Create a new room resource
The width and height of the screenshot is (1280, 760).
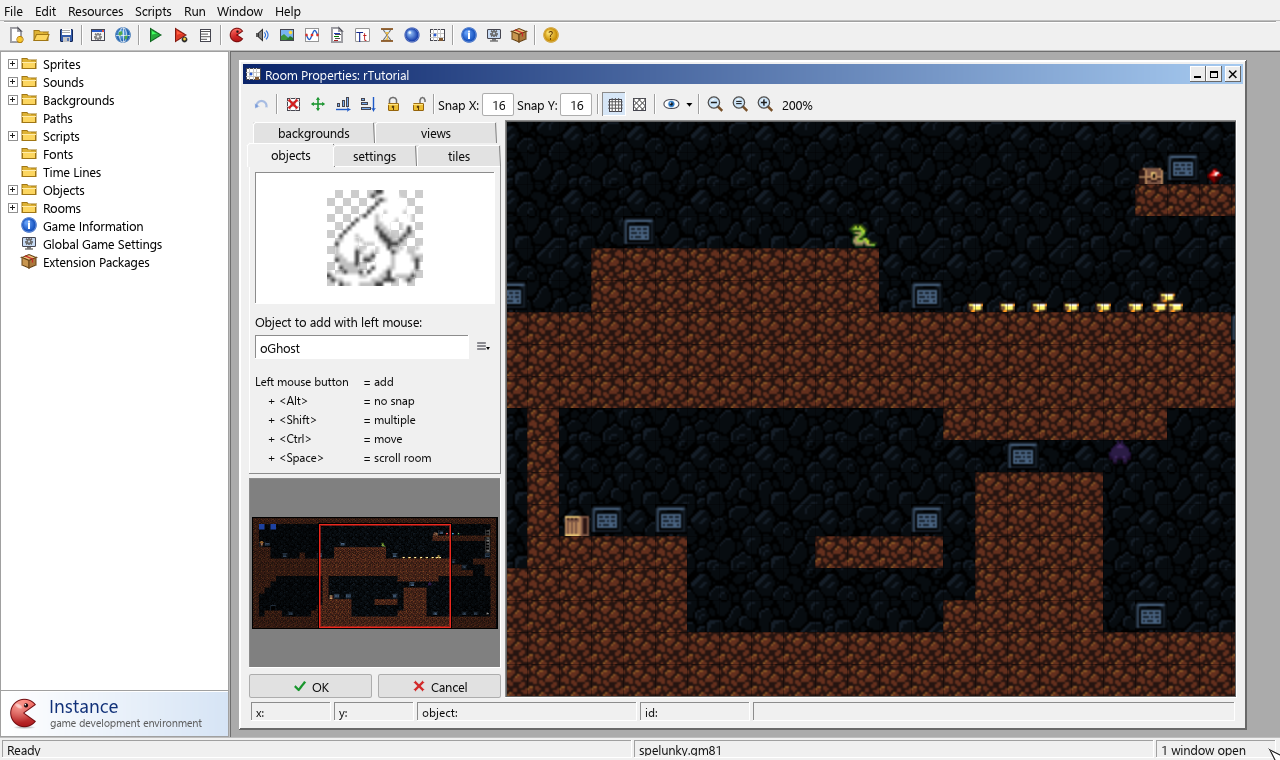[x=437, y=35]
